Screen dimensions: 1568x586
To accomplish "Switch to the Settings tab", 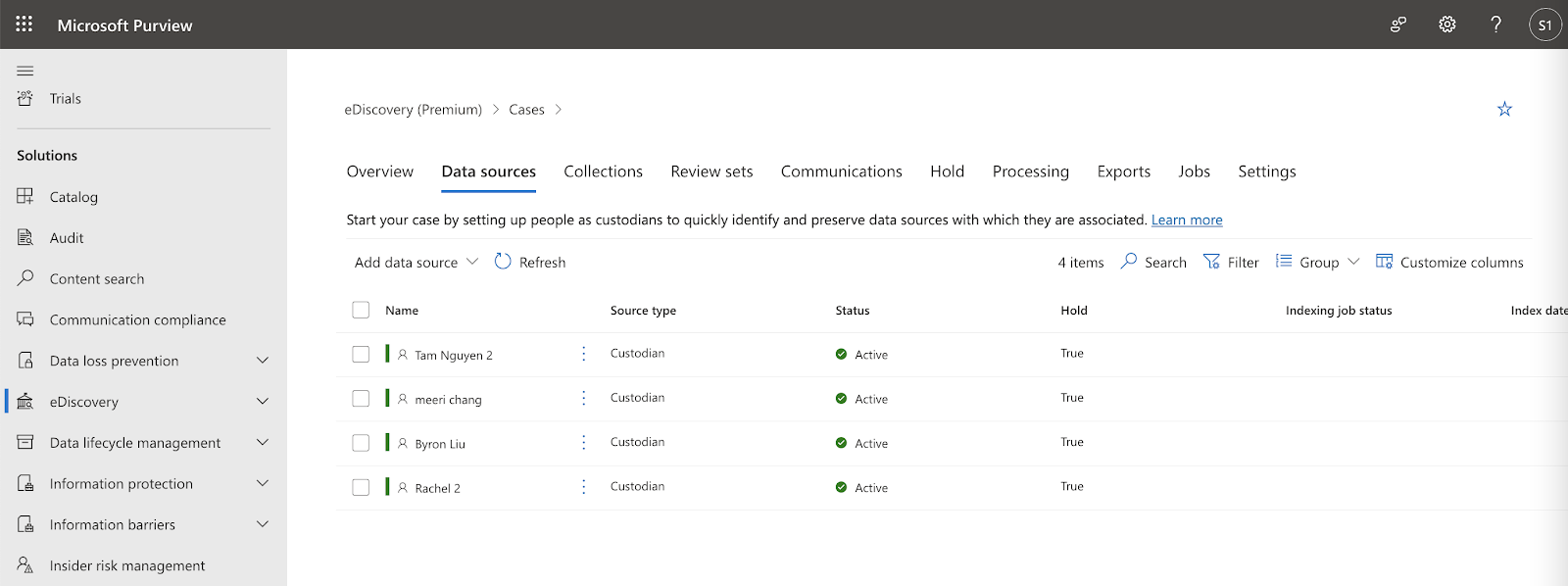I will click(1267, 171).
